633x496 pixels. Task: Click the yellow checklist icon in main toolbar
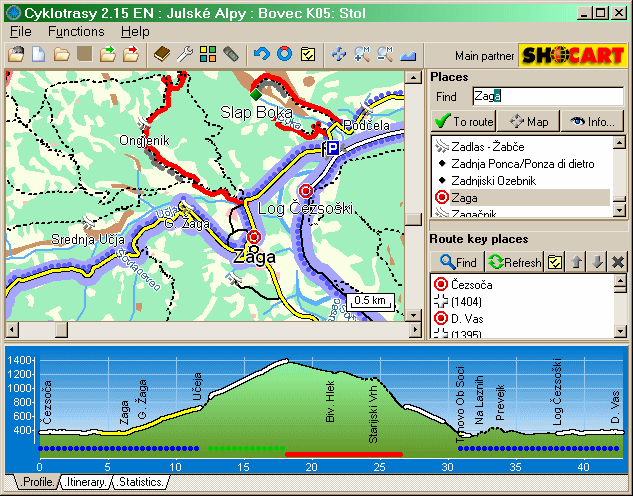308,54
